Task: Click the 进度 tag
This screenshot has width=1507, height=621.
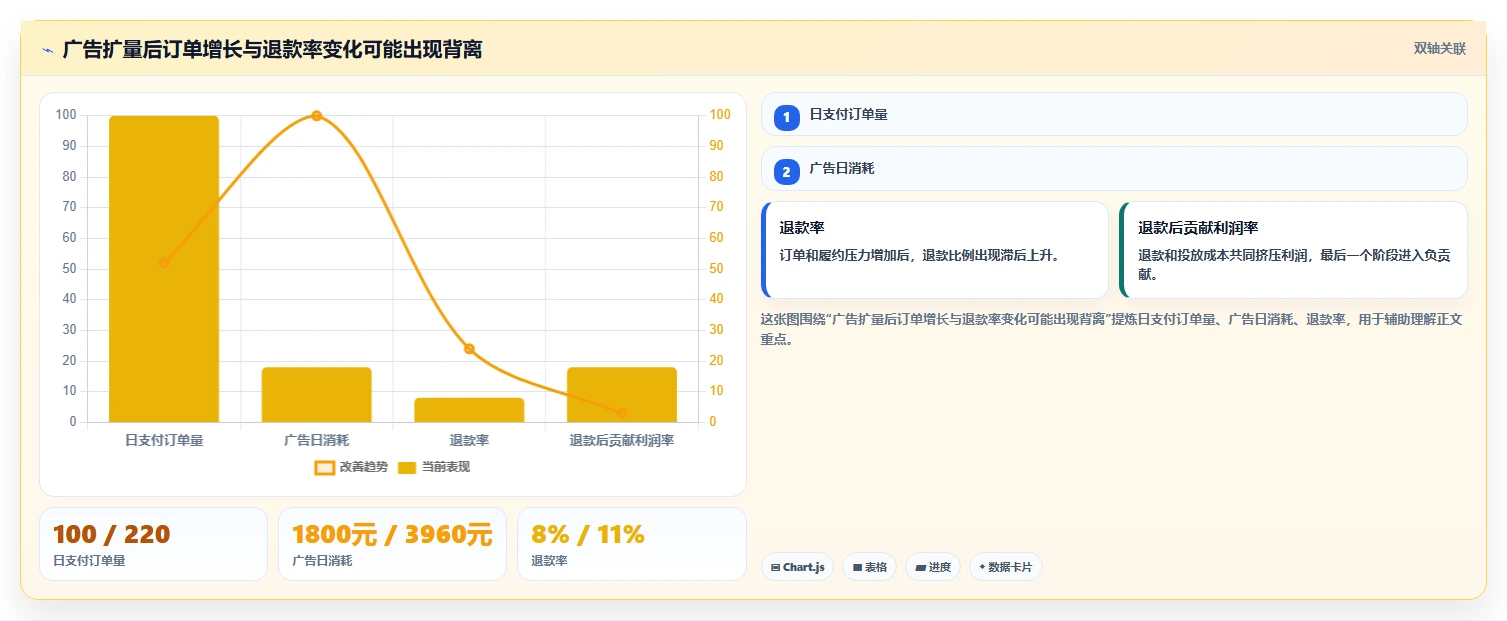Action: pyautogui.click(x=932, y=567)
